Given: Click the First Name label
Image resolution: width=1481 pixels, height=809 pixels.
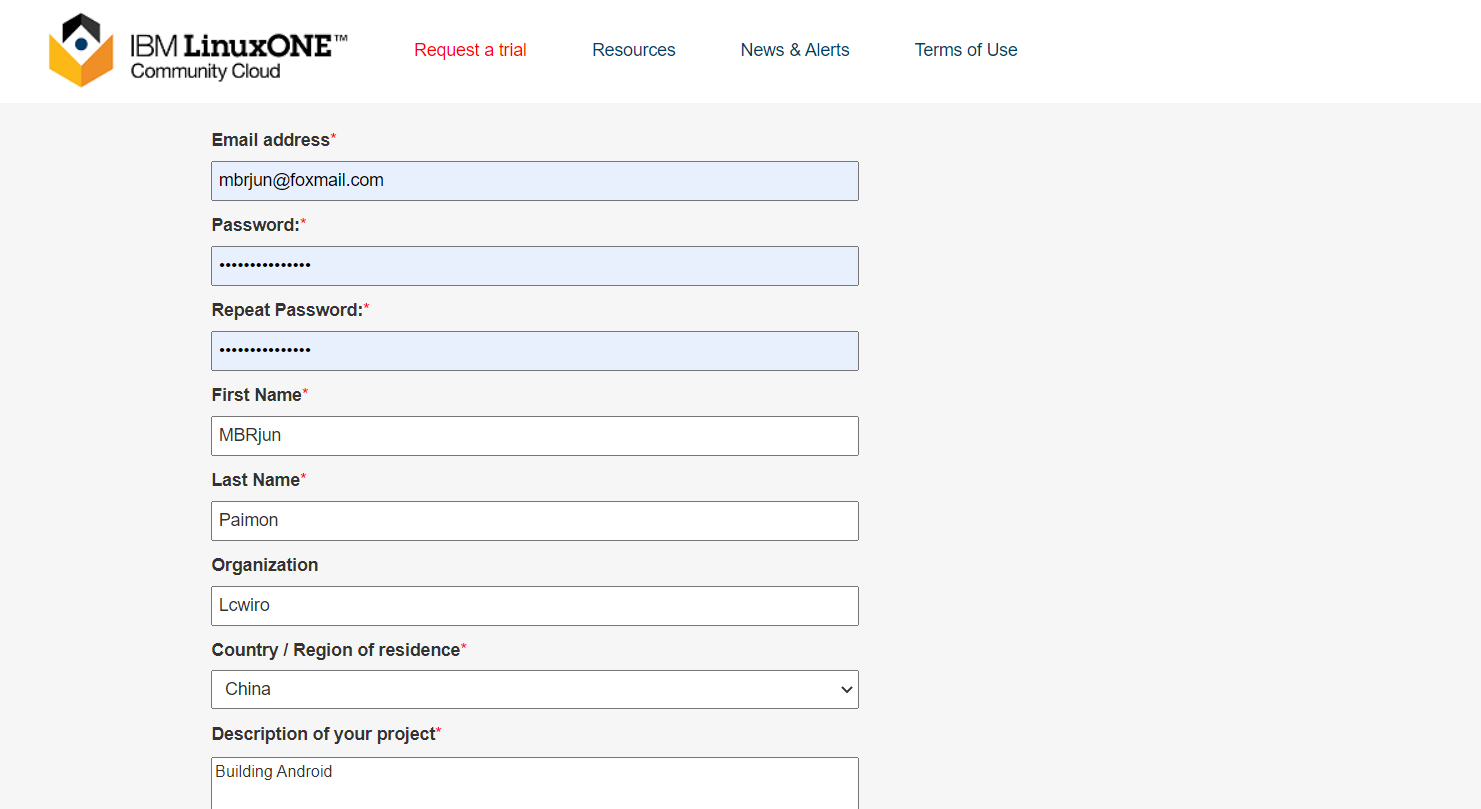Looking at the screenshot, I should (x=256, y=395).
